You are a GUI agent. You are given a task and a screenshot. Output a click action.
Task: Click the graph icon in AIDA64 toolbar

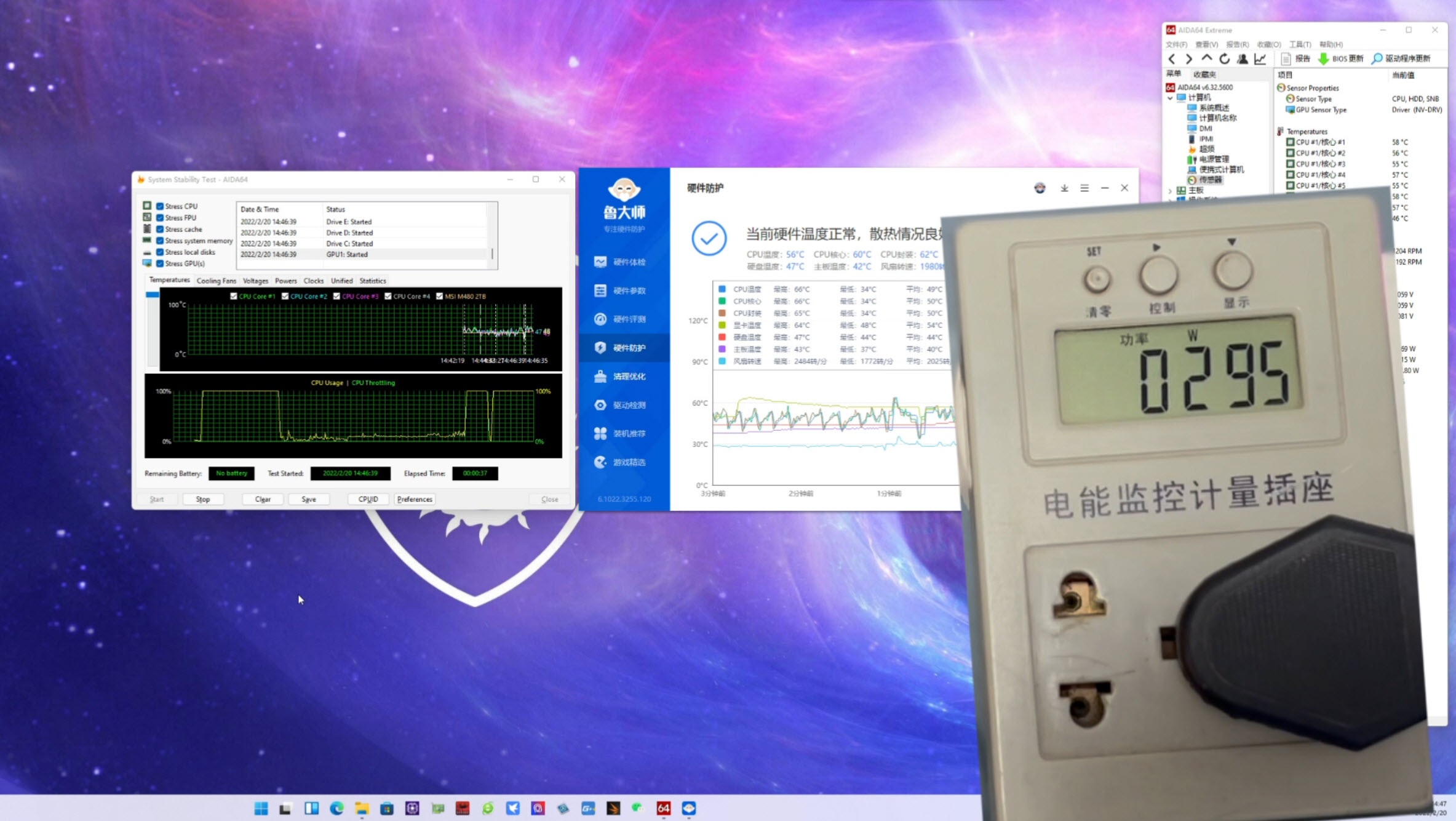[1260, 59]
